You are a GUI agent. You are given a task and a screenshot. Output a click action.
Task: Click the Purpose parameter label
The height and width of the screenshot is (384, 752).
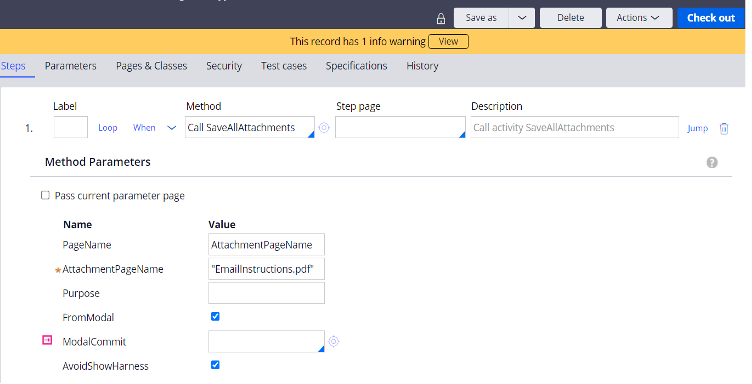[x=81, y=293]
